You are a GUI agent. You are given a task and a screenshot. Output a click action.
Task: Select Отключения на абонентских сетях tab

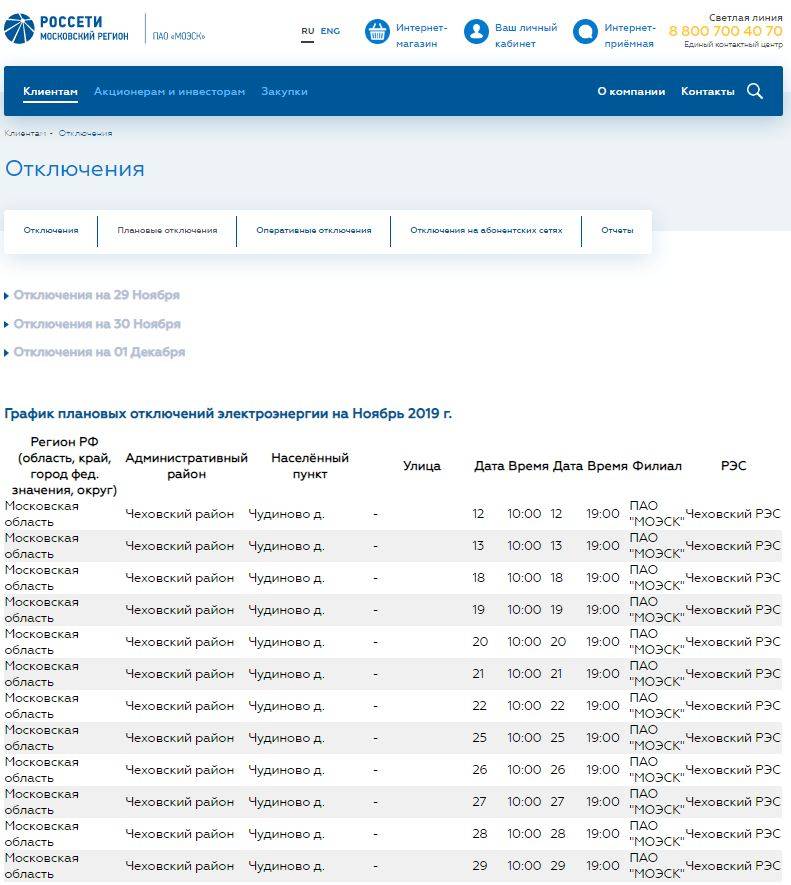pyautogui.click(x=486, y=230)
